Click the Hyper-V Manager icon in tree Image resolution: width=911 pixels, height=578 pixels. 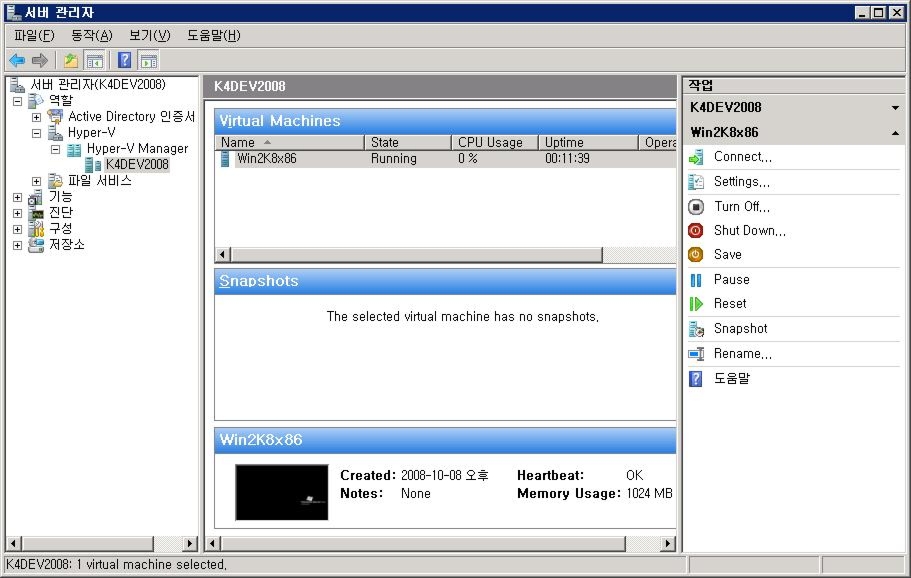tap(74, 149)
